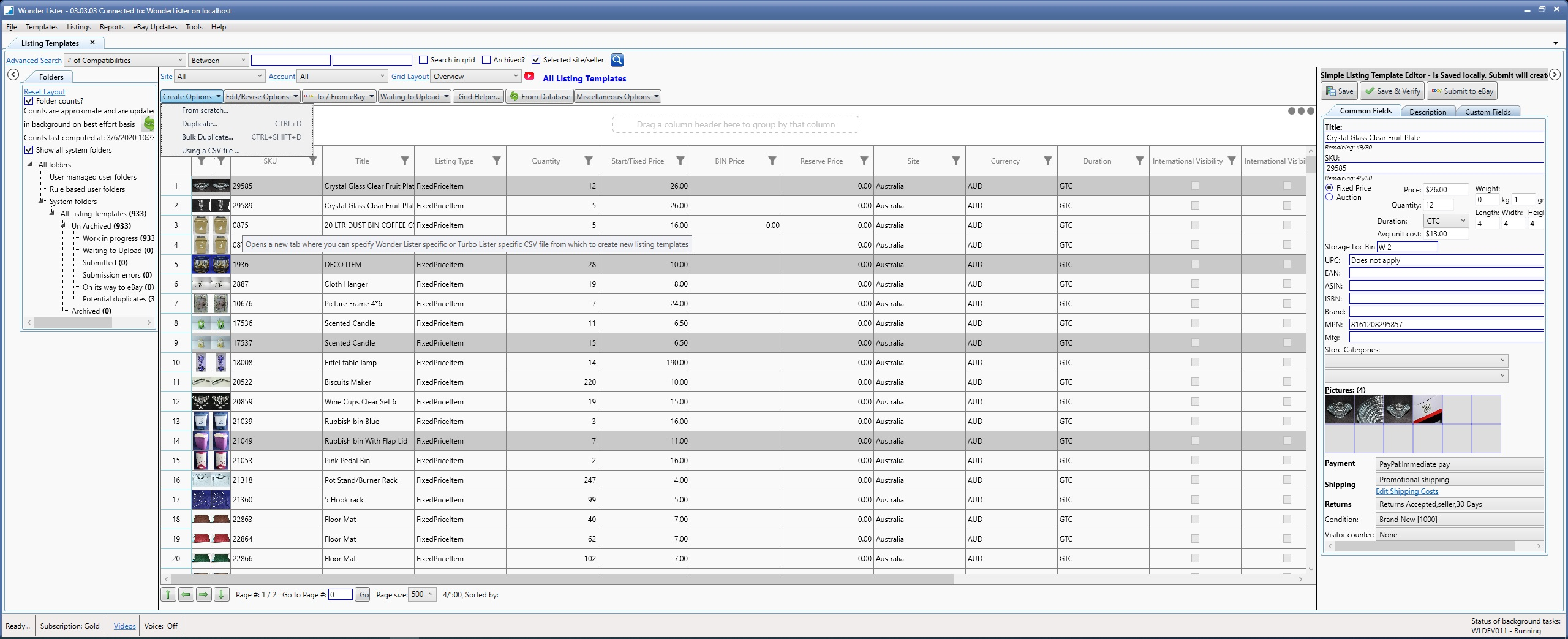1568x639 pixels.
Task: Open the Templates menu
Action: [x=42, y=27]
